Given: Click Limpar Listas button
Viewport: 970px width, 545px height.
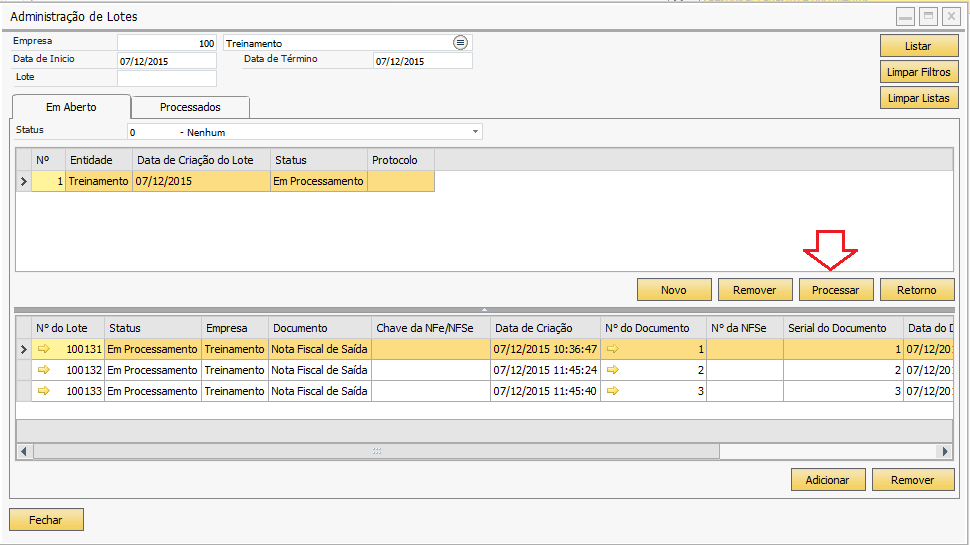Looking at the screenshot, I should pyautogui.click(x=919, y=98).
